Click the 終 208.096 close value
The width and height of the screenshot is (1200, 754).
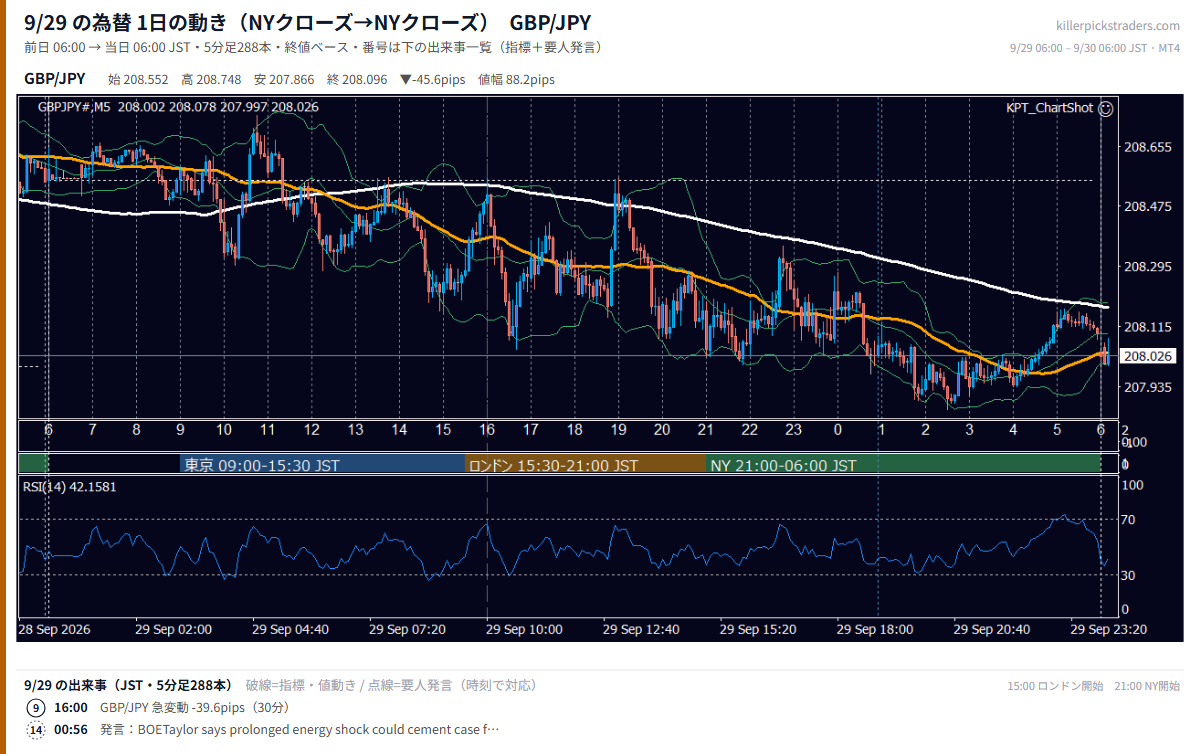(x=357, y=79)
